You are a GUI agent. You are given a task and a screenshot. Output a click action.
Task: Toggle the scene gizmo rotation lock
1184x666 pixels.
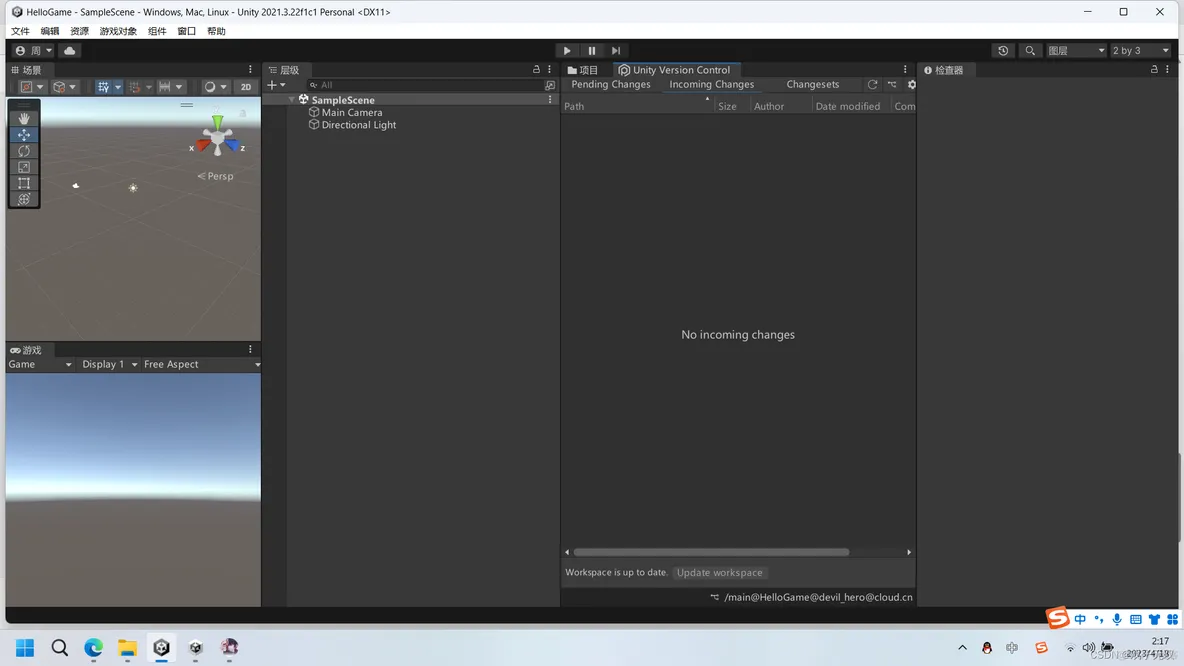tap(243, 113)
